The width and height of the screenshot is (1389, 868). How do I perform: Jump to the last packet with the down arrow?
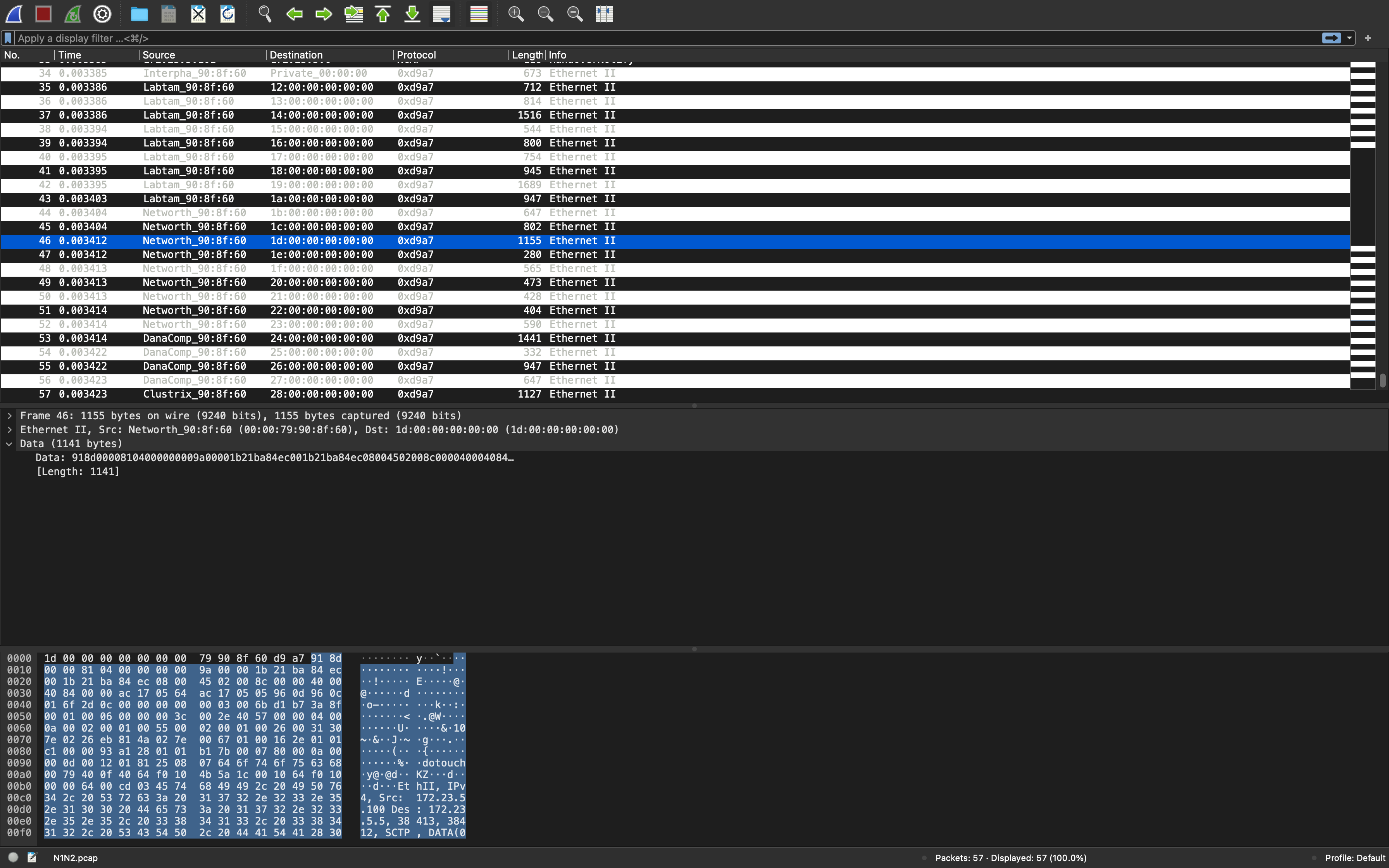click(x=412, y=14)
